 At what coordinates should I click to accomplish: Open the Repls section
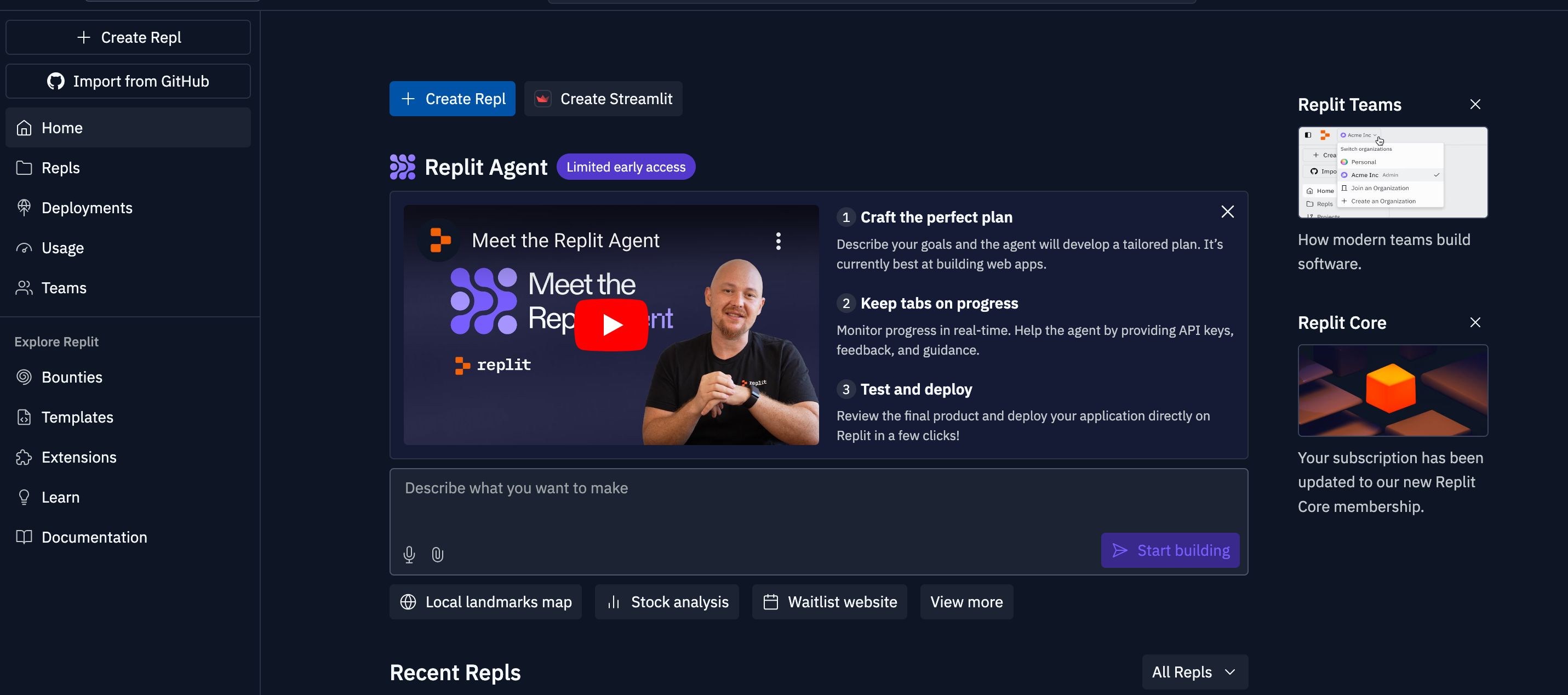(128, 168)
